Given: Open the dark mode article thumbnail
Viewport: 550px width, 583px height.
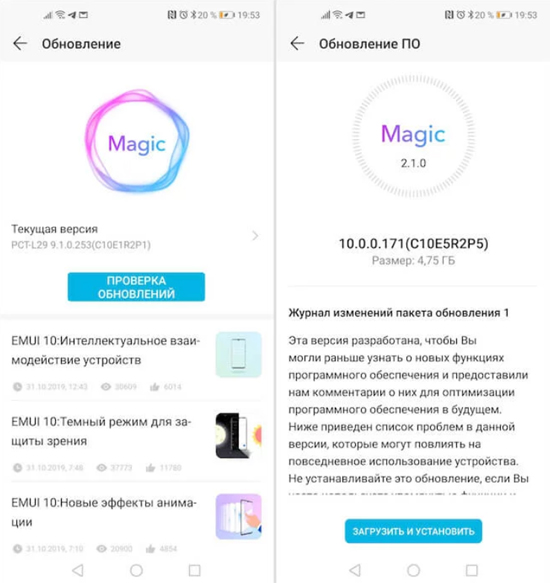Looking at the screenshot, I should click(239, 435).
